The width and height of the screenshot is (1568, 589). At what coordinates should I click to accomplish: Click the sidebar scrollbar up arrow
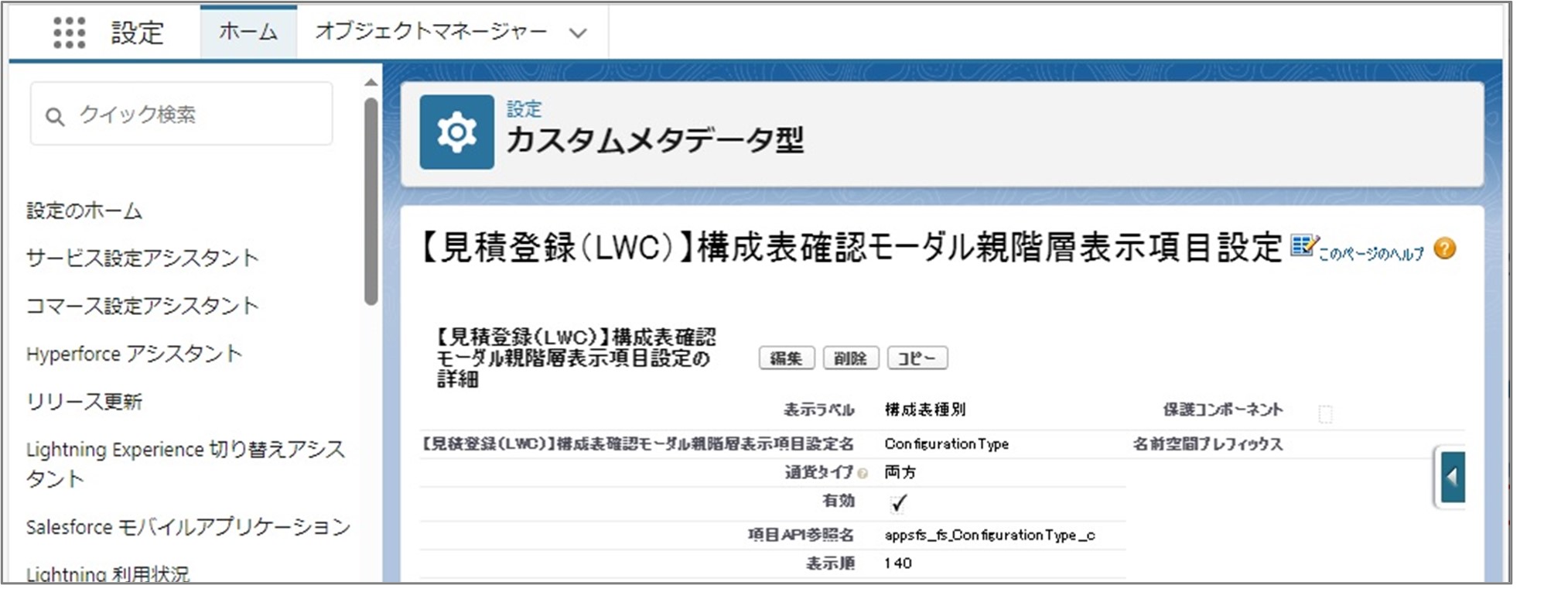pos(371,82)
